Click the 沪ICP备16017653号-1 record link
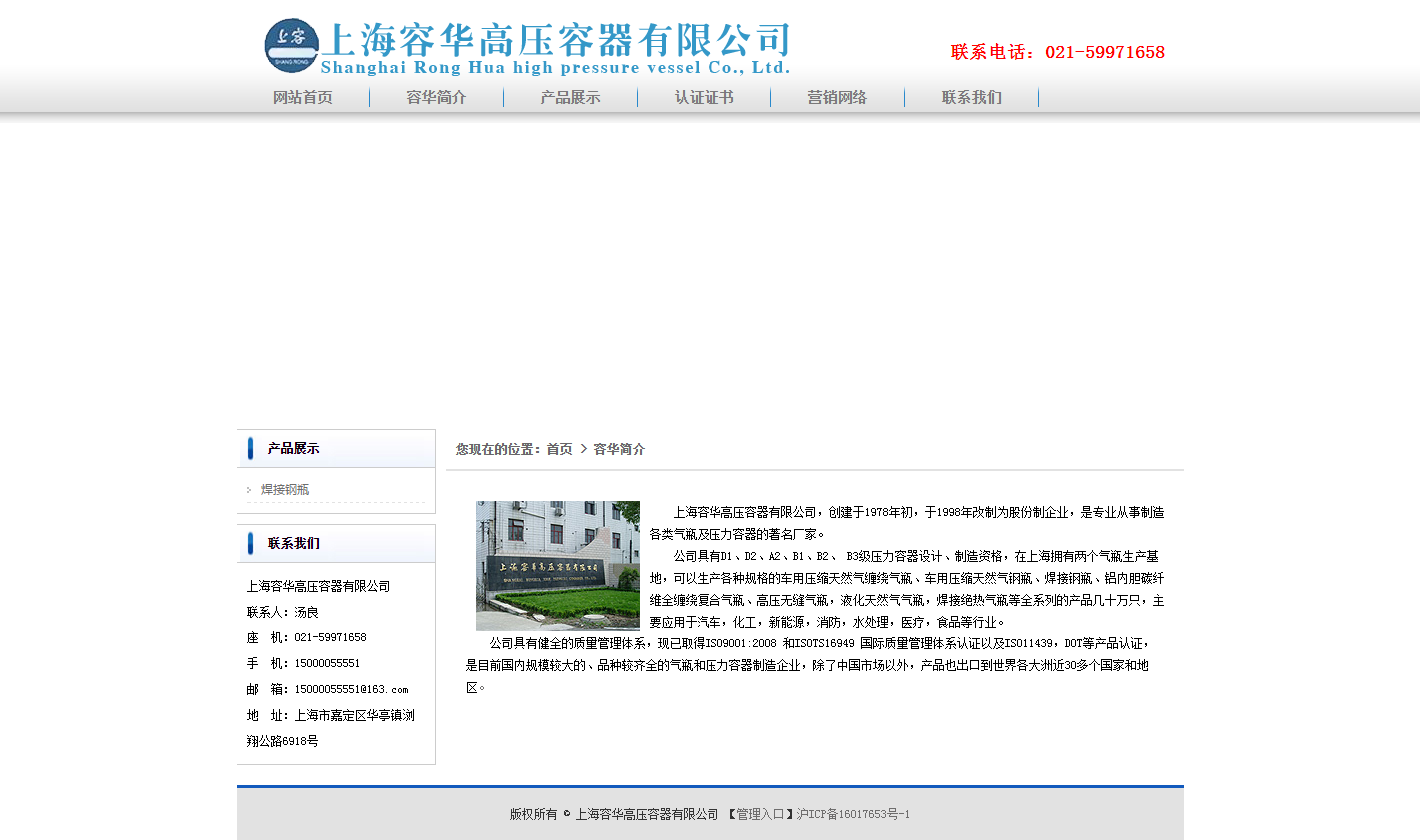 click(853, 815)
